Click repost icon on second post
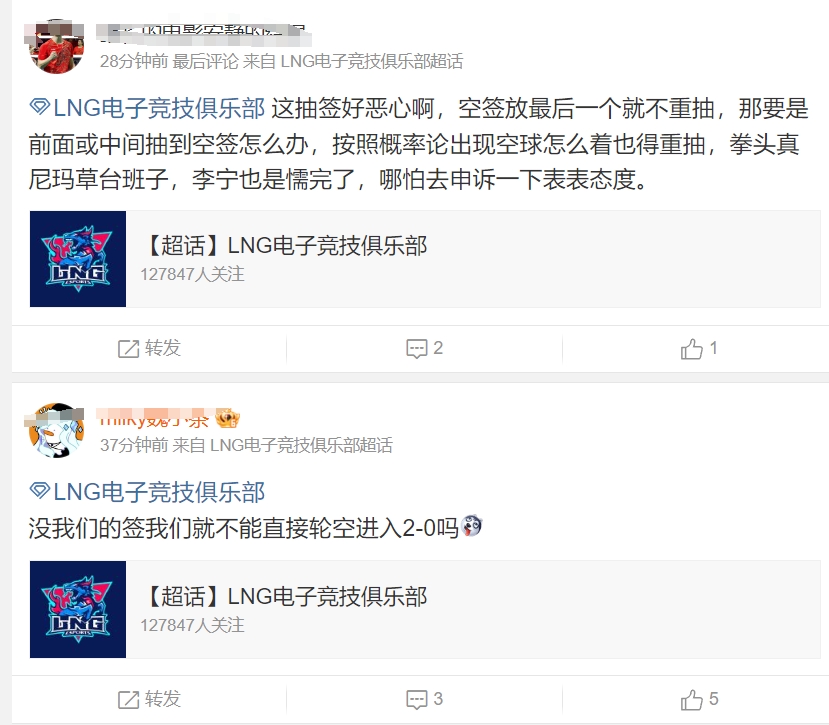This screenshot has width=829, height=725. point(128,700)
